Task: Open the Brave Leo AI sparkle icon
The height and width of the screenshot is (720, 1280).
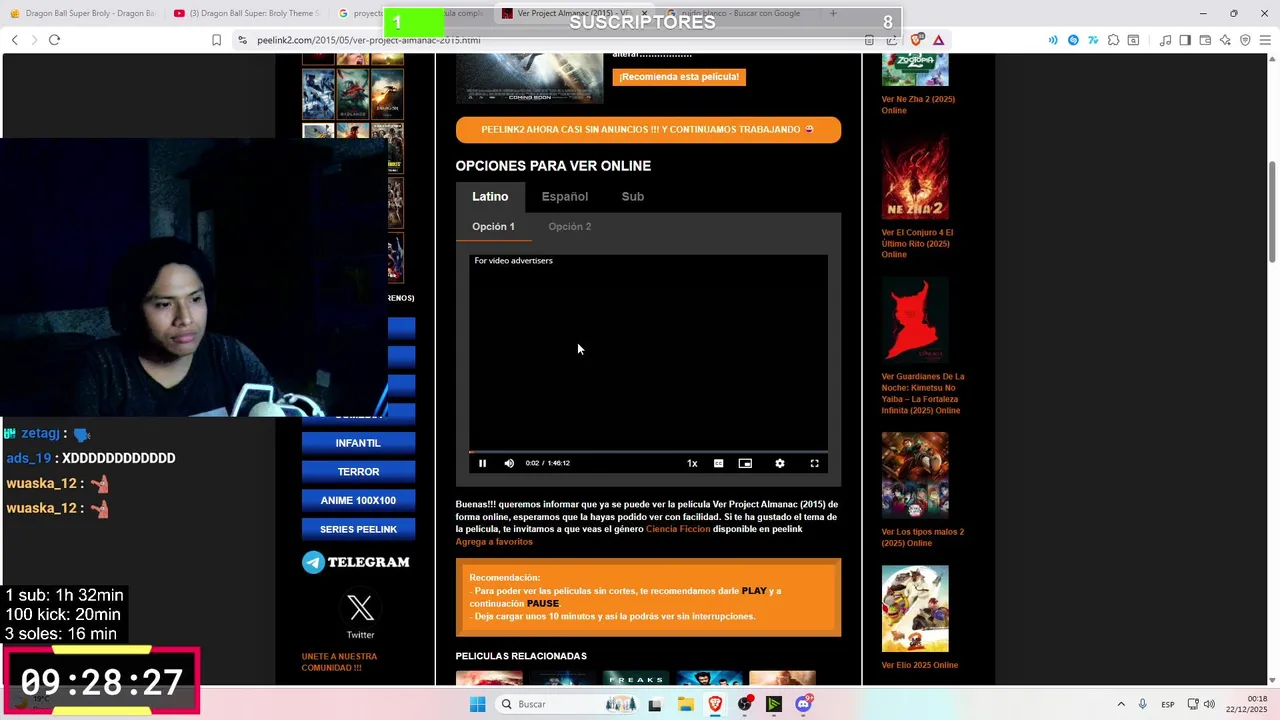Action: [1225, 40]
